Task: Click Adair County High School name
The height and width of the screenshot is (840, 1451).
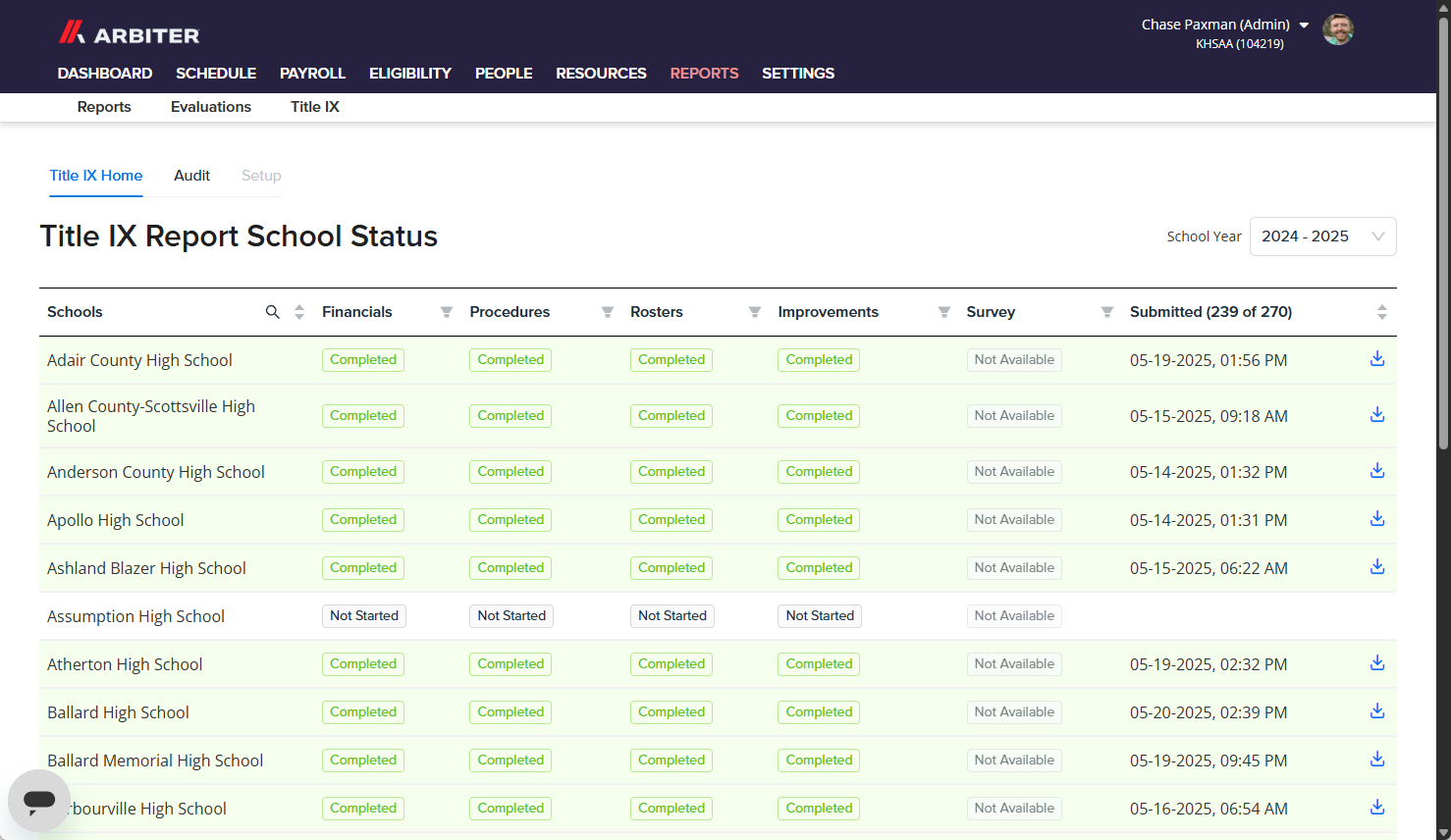Action: point(139,360)
